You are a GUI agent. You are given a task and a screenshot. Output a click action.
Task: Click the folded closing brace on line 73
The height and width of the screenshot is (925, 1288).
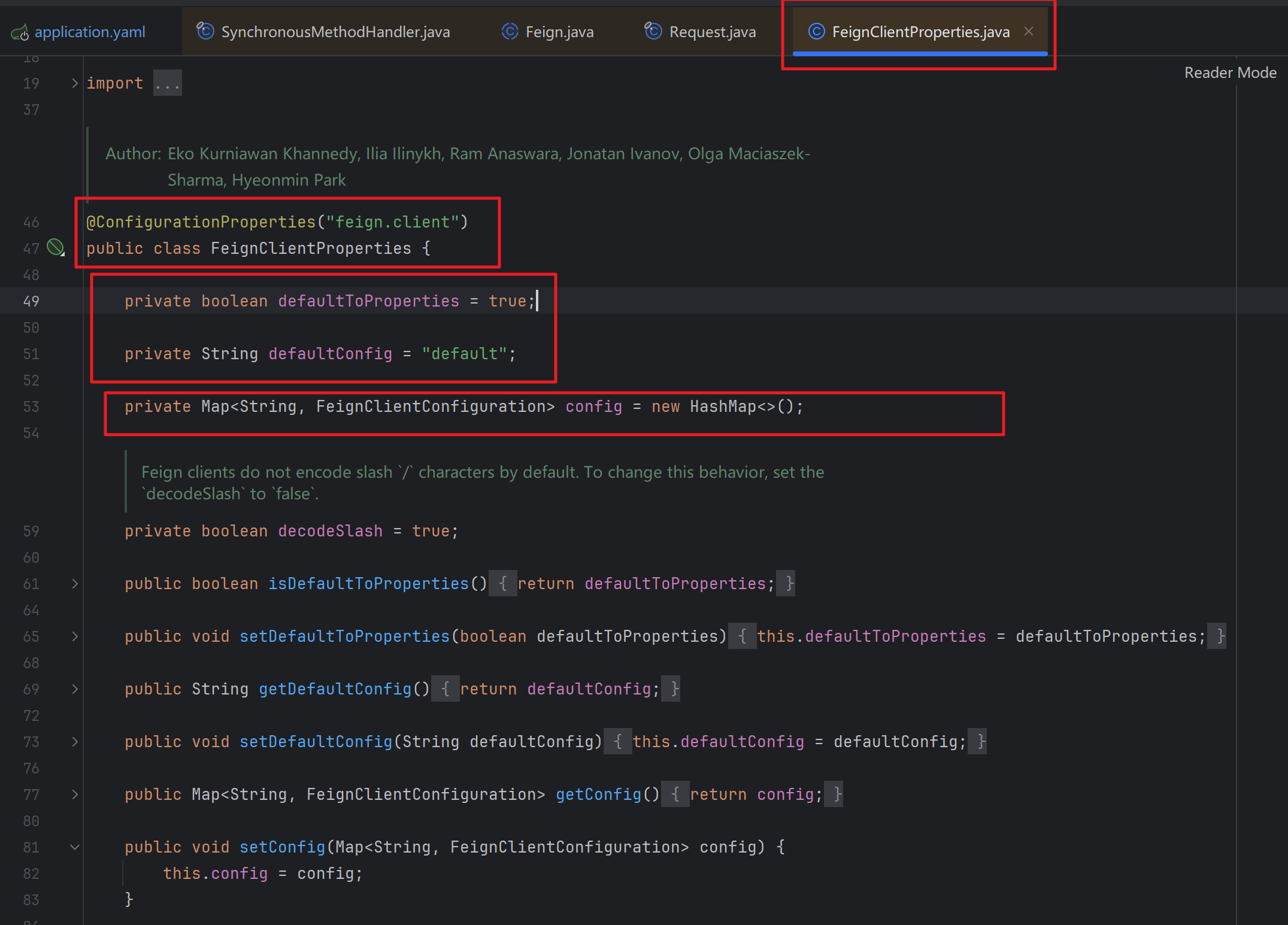tap(977, 742)
